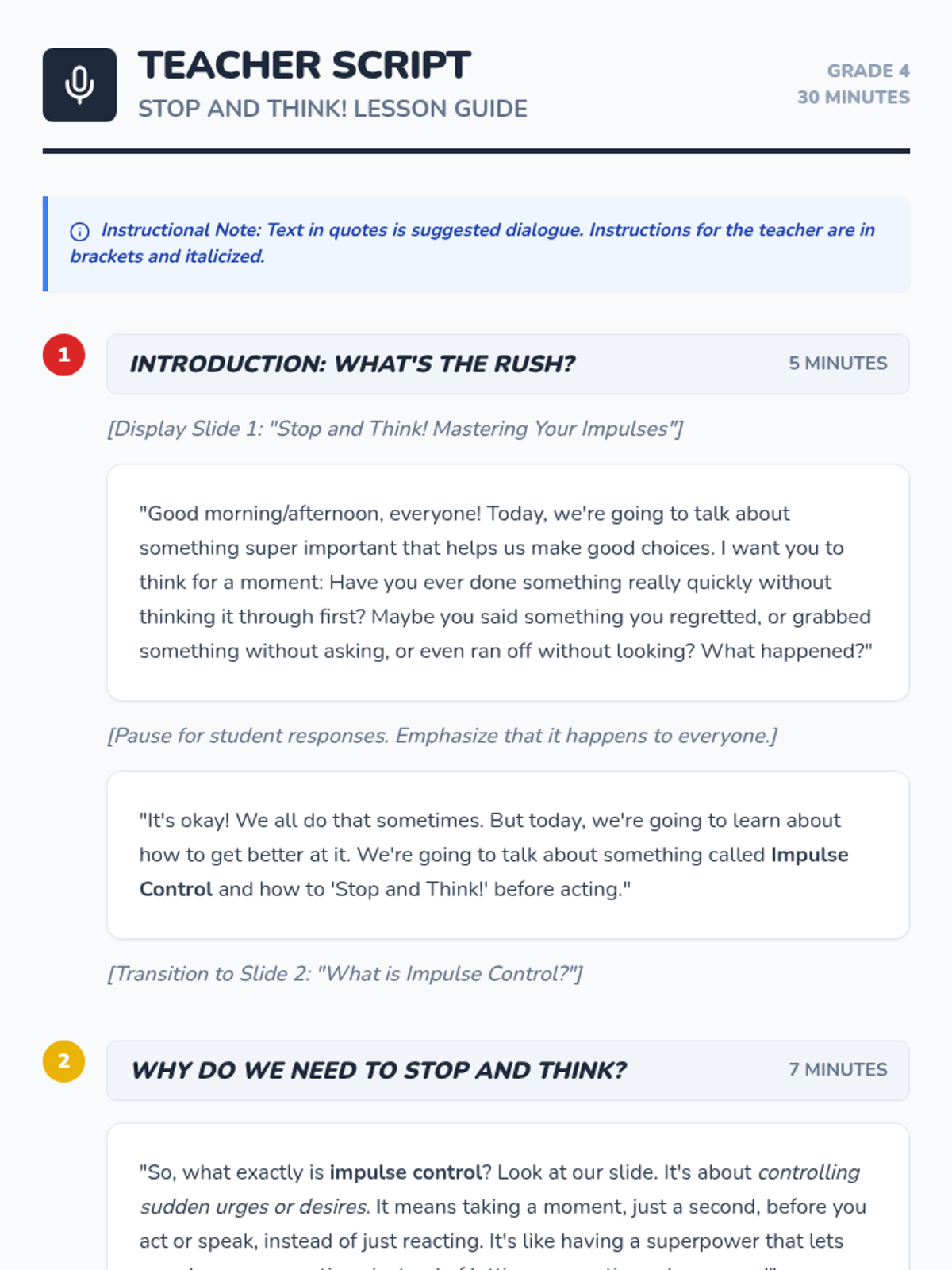Click the Stop and Think! Lesson Guide subtitle
Viewport: 952px width, 1270px height.
coord(332,109)
